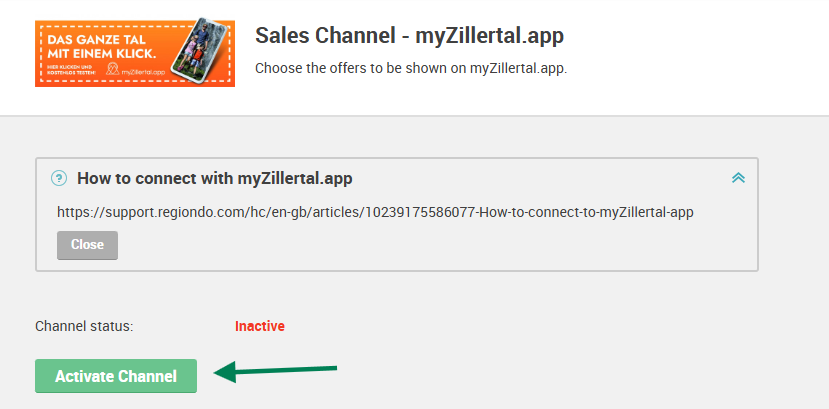Click "How to connect with myZillertal.app" heading
The width and height of the screenshot is (829, 409).
[x=215, y=179]
